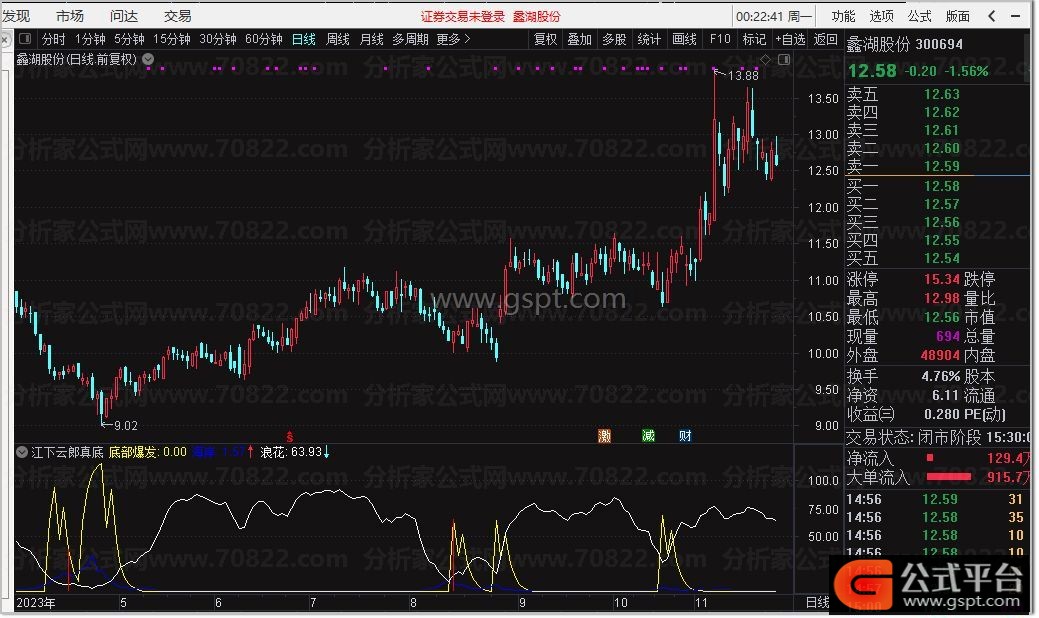Click the 返回 back button
Screen dimensions: 1039x618
(826, 39)
